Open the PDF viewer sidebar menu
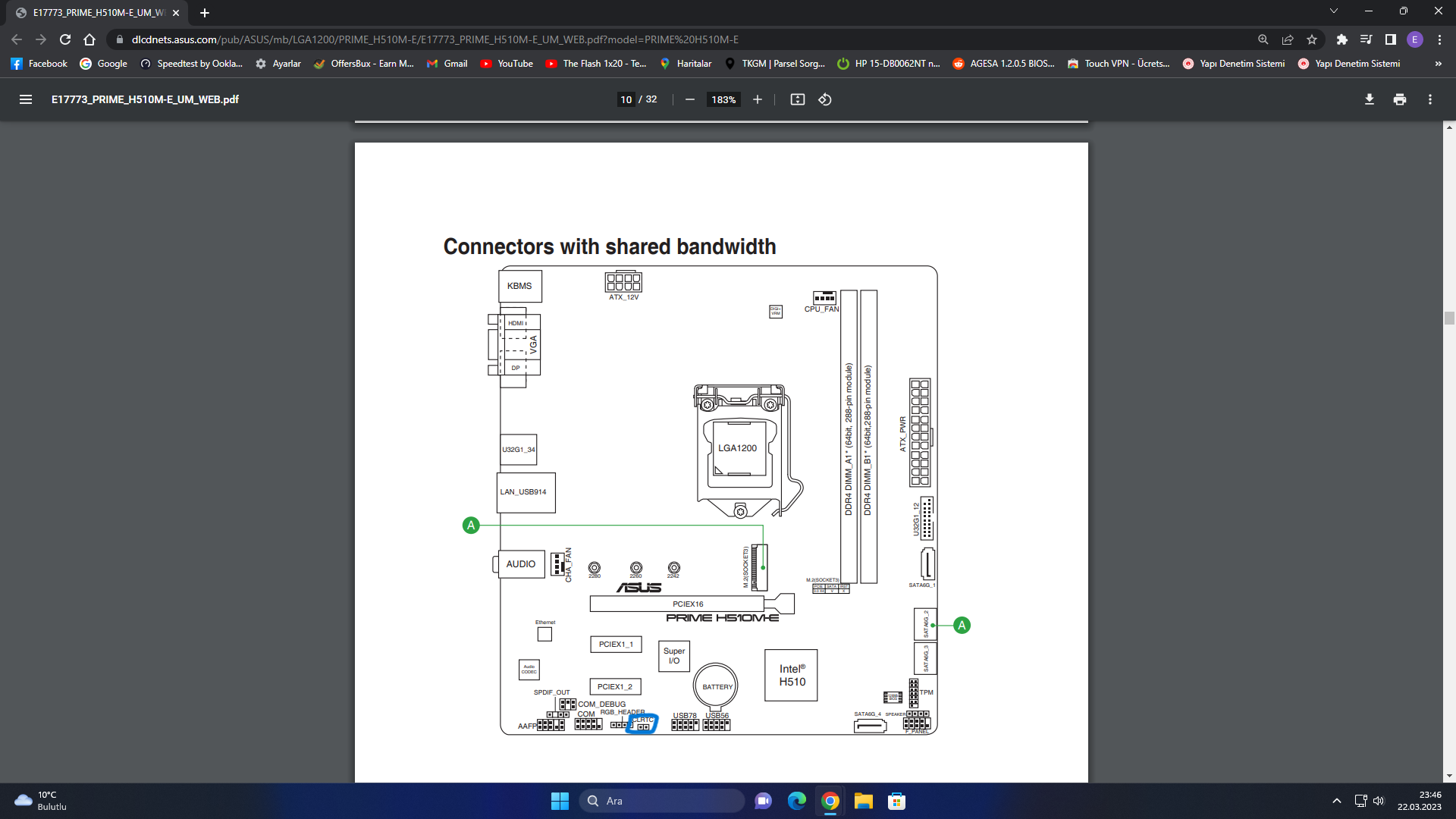The height and width of the screenshot is (819, 1456). [26, 99]
